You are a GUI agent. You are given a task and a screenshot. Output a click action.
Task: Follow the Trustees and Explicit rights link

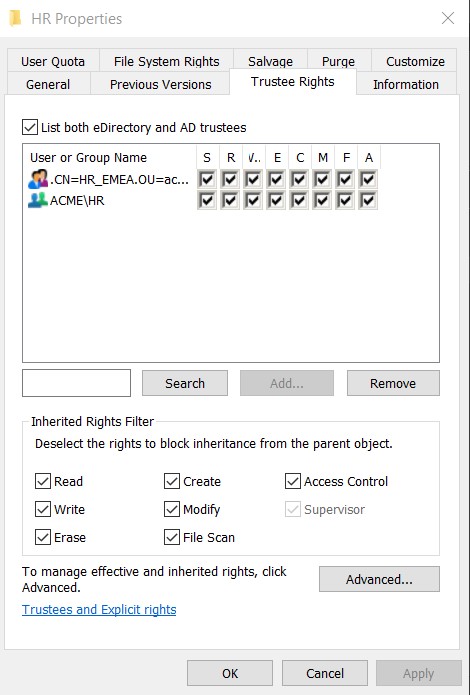(x=99, y=609)
